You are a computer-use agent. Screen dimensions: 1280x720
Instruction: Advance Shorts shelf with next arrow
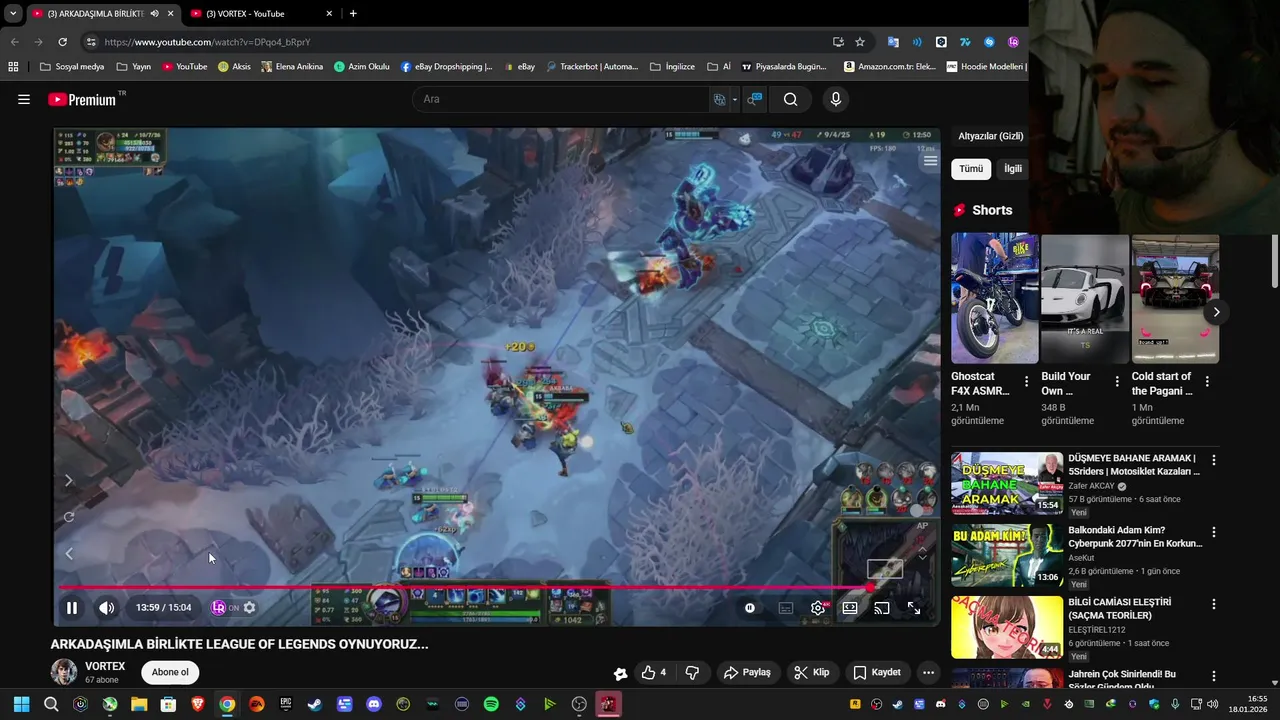[1216, 312]
